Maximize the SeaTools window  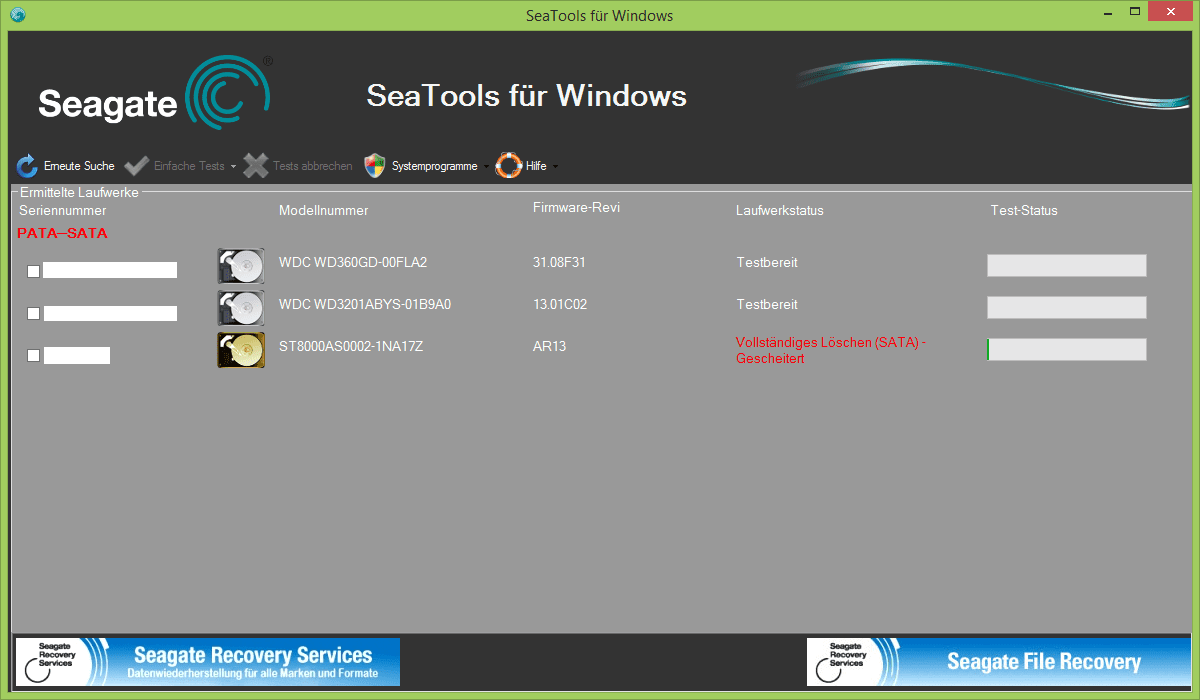point(1135,13)
